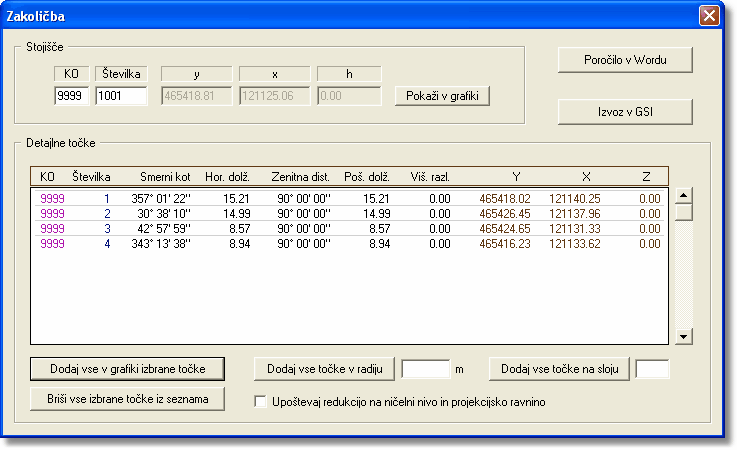Screen dimensions: 737x450
Task: Click Dodaj vse v grafiki izbrane točke
Action: point(127,369)
